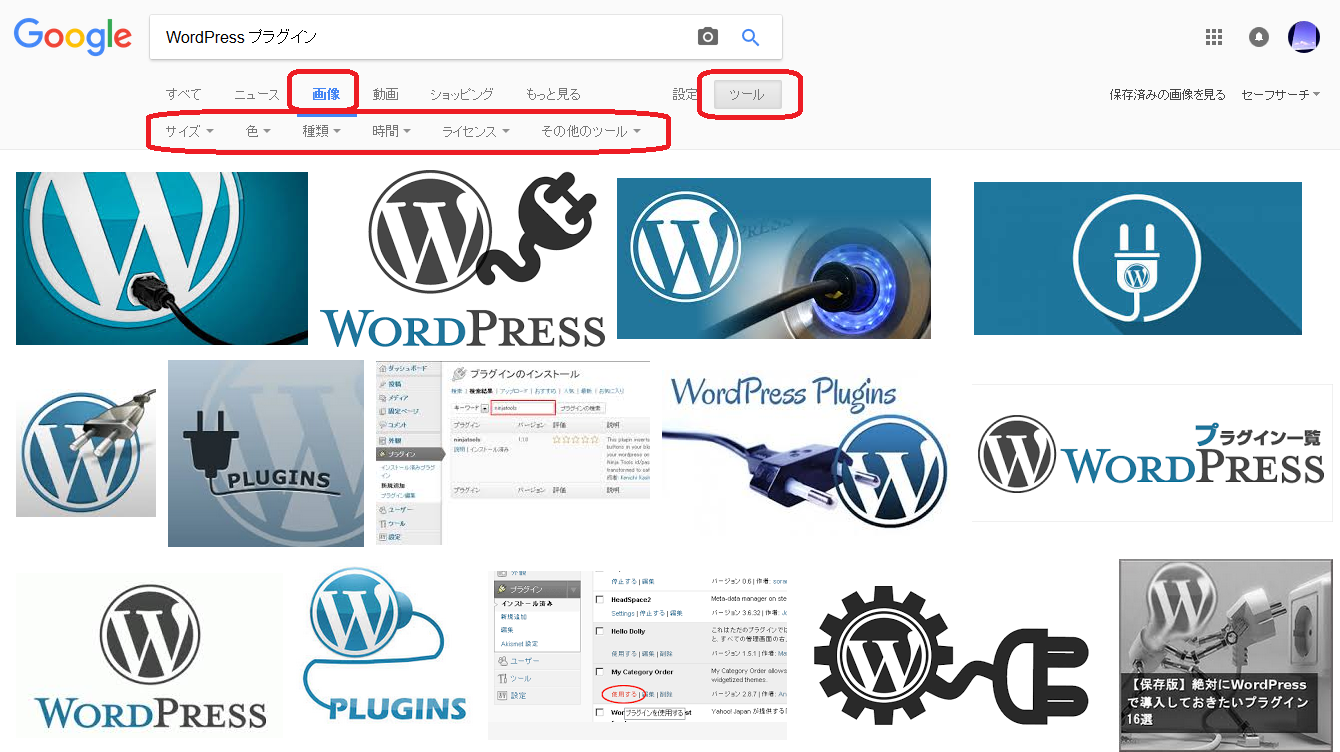Open プラグインのインストール screenshot thumbnail

513,453
